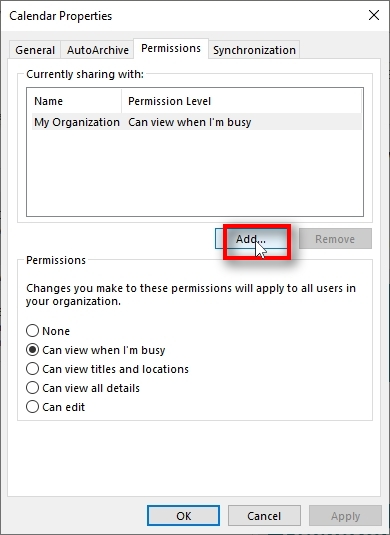Screen dimensions: 390x535
Task: Click the Add... button
Action: [x=251, y=239]
